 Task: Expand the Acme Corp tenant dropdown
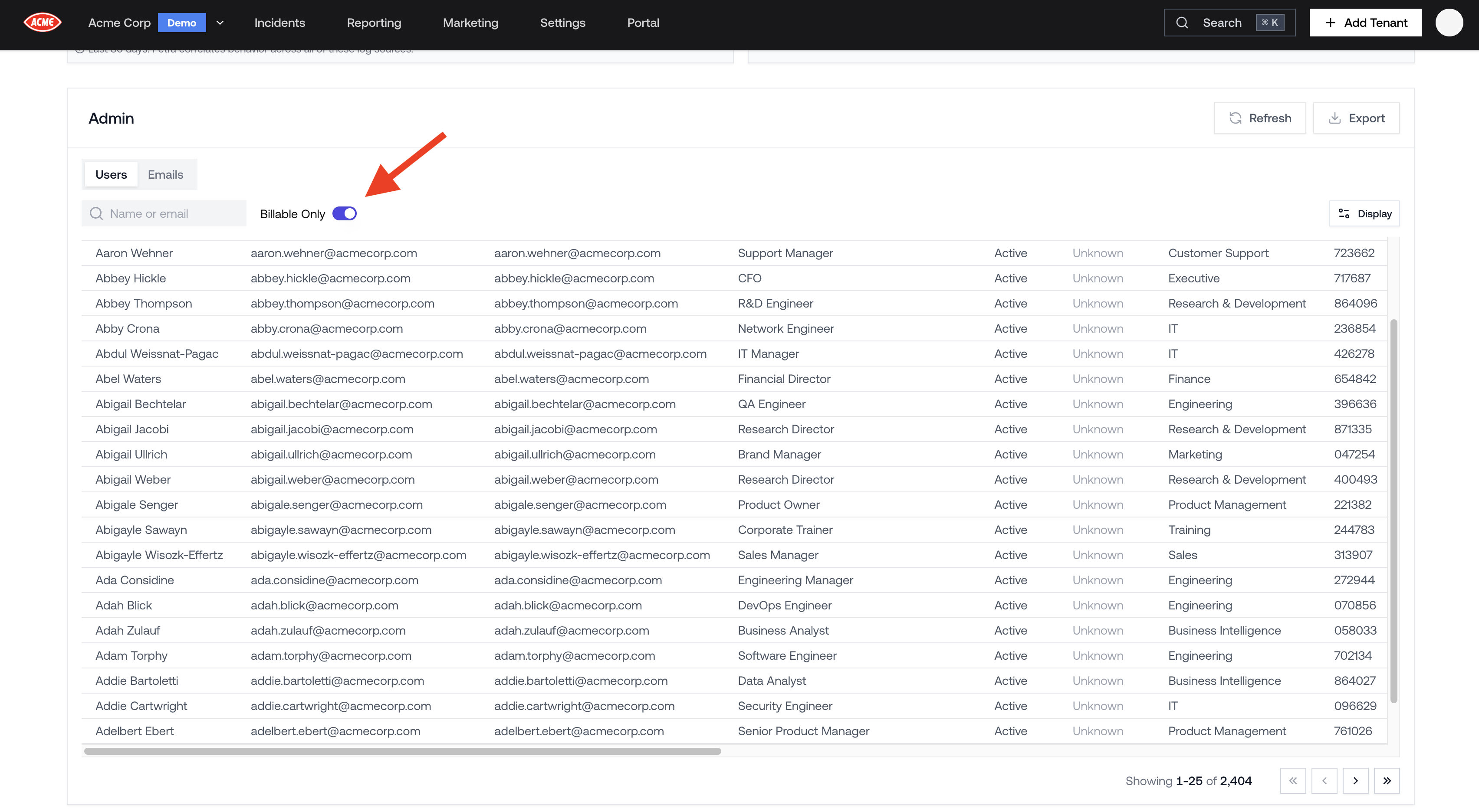pyautogui.click(x=220, y=23)
